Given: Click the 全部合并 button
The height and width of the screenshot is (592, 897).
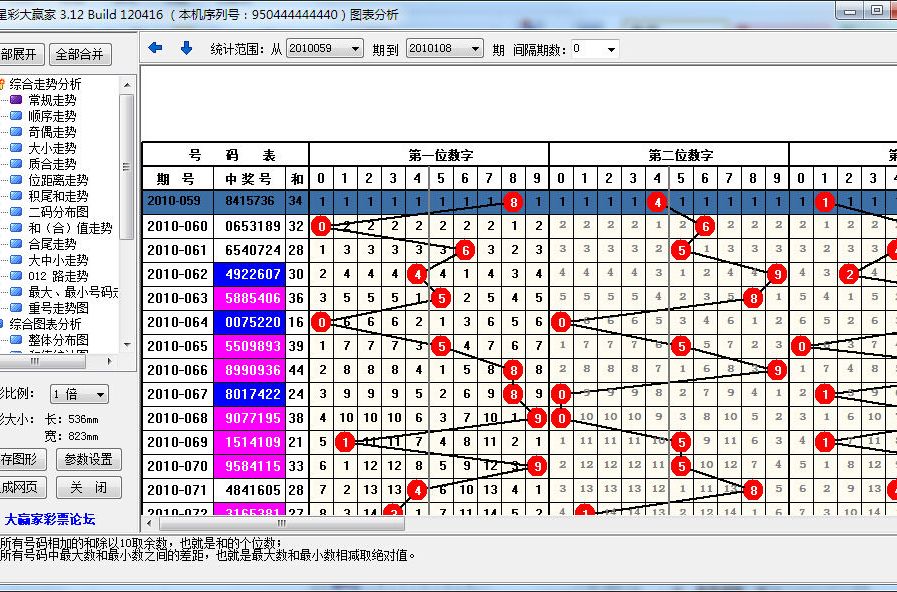Looking at the screenshot, I should pyautogui.click(x=80, y=54).
